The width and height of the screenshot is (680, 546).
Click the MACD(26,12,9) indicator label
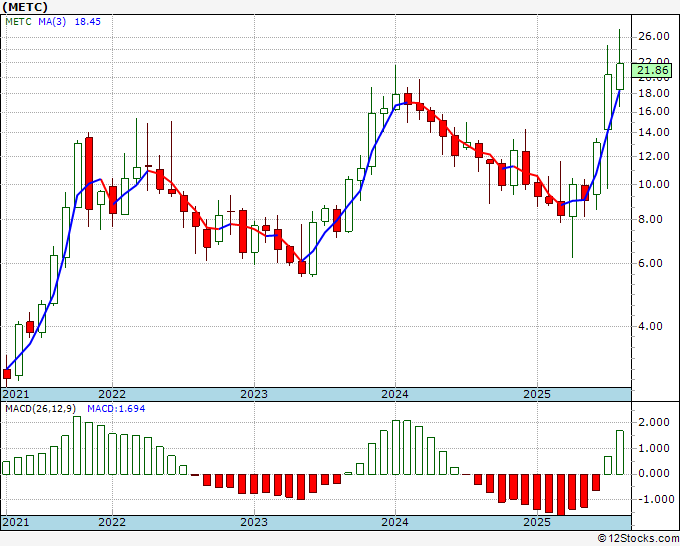40,409
